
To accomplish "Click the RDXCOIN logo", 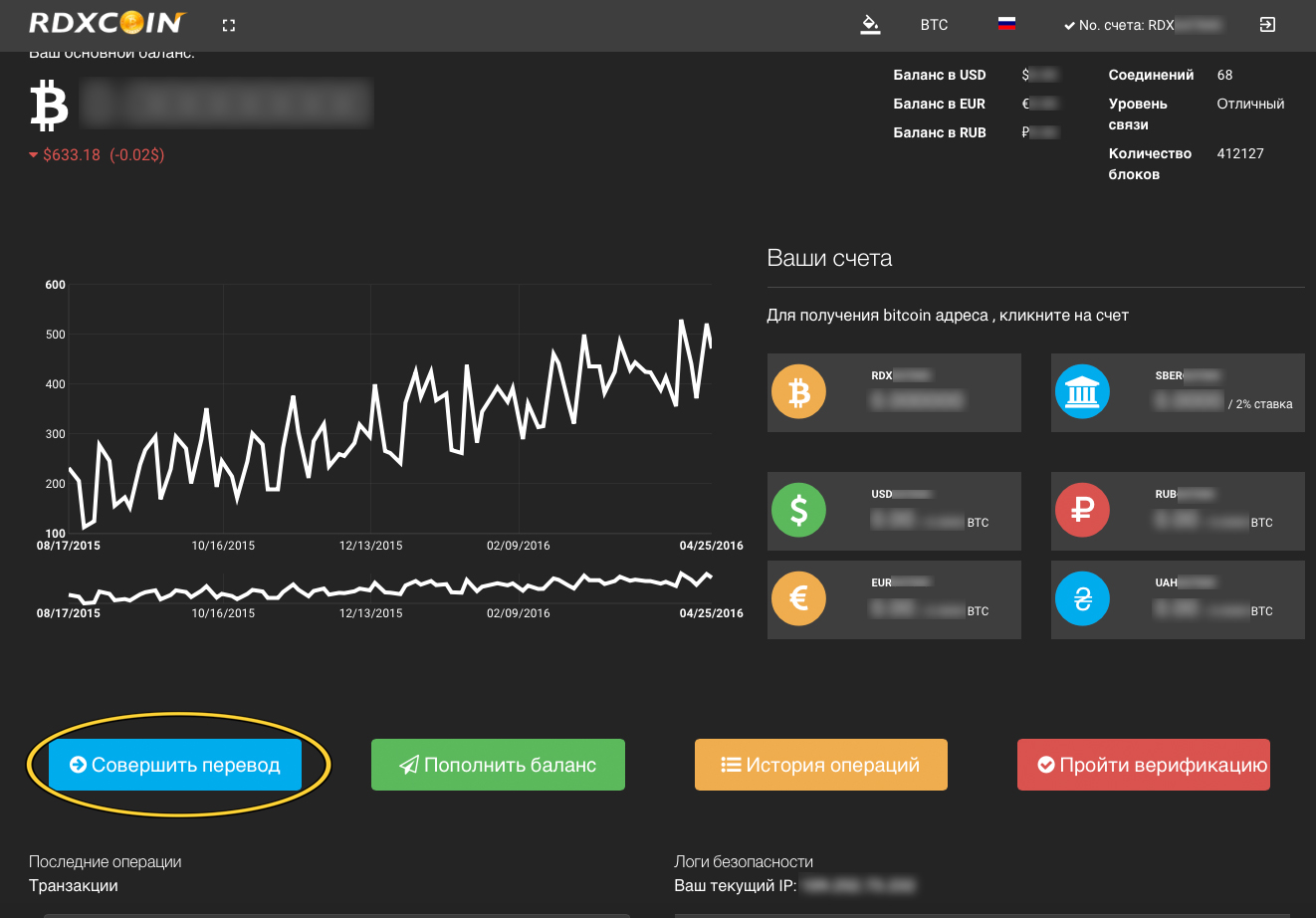I will point(108,23).
